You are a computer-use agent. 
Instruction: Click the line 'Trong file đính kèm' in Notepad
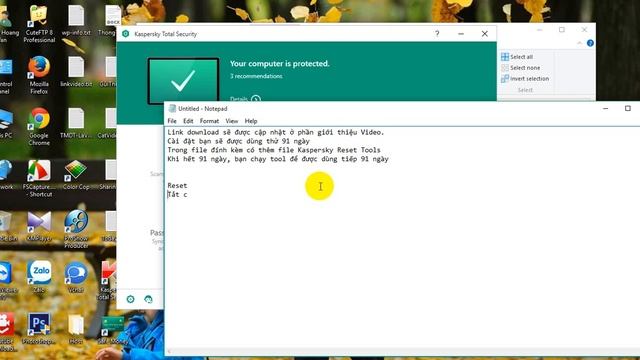273,150
